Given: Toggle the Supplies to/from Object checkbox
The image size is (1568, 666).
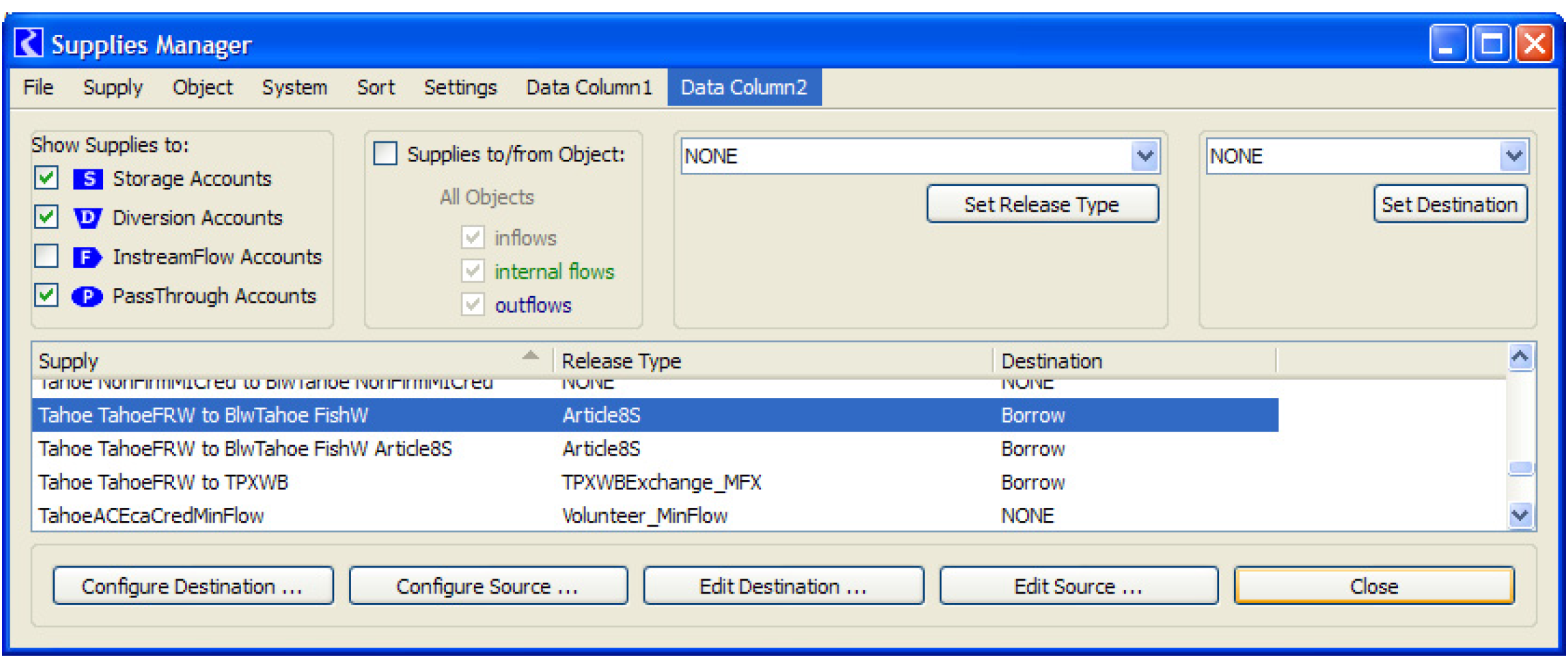Looking at the screenshot, I should (x=385, y=154).
